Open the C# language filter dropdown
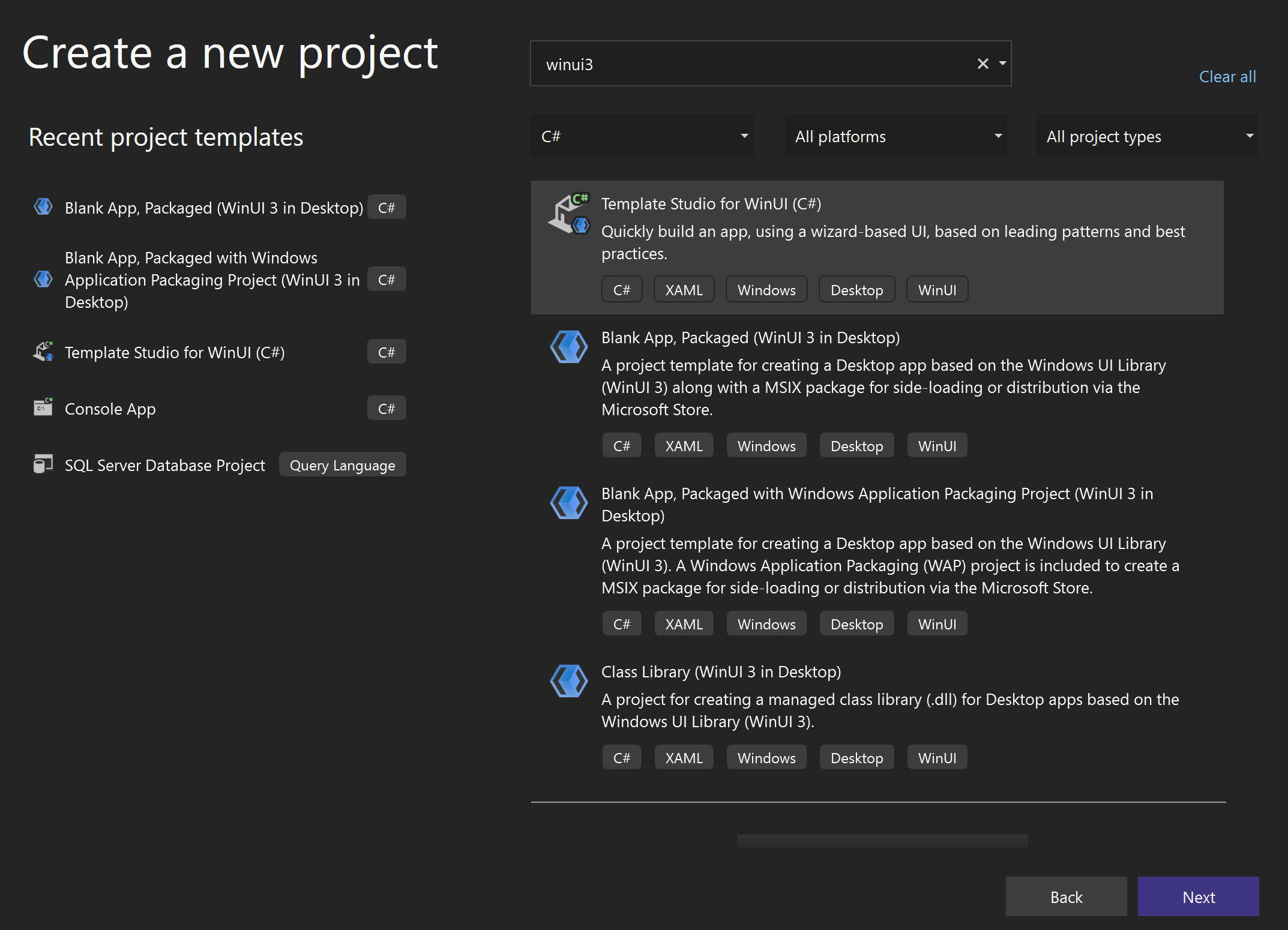The width and height of the screenshot is (1288, 930). (641, 136)
